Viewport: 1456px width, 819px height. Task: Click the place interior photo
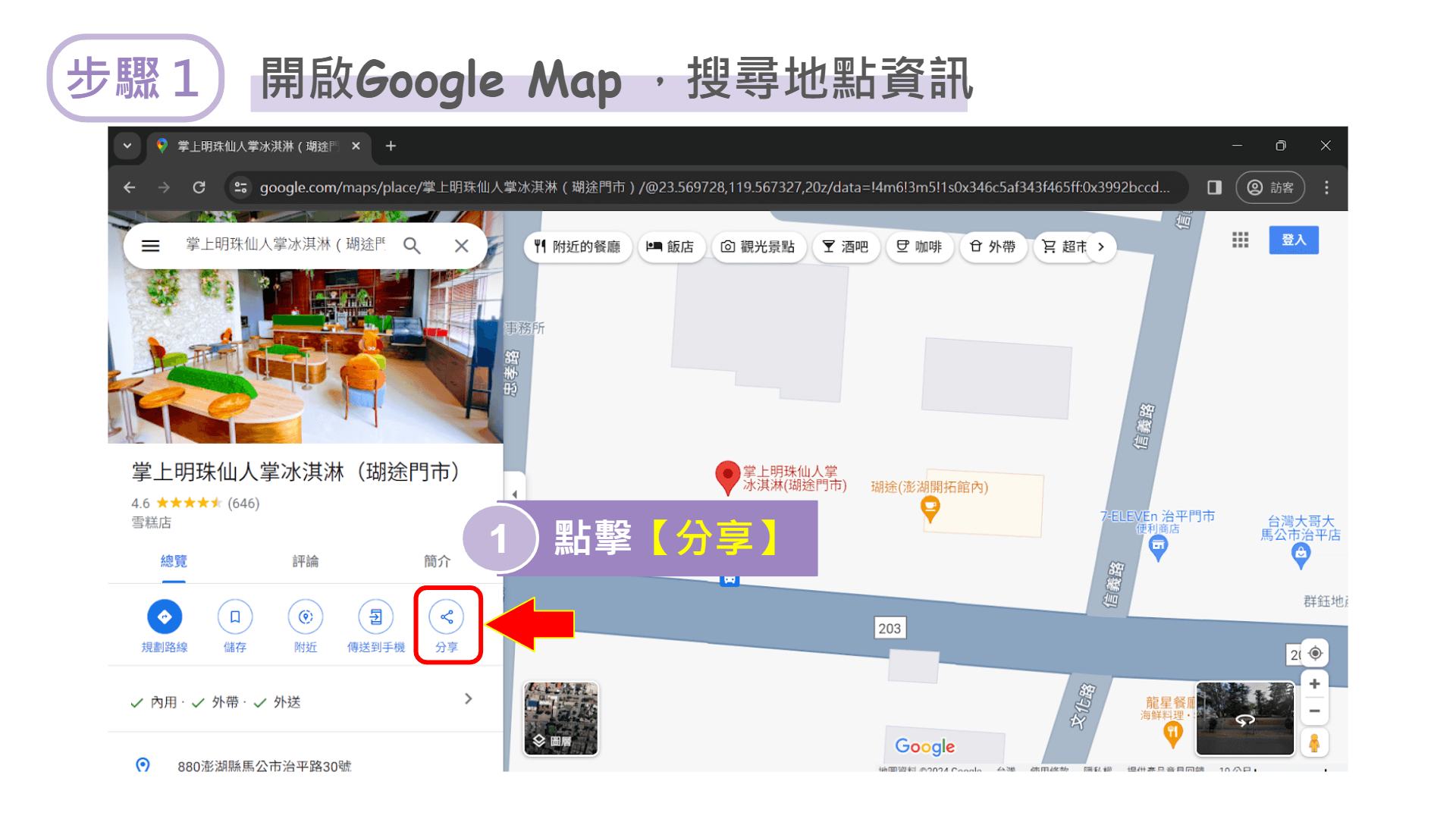pyautogui.click(x=306, y=356)
